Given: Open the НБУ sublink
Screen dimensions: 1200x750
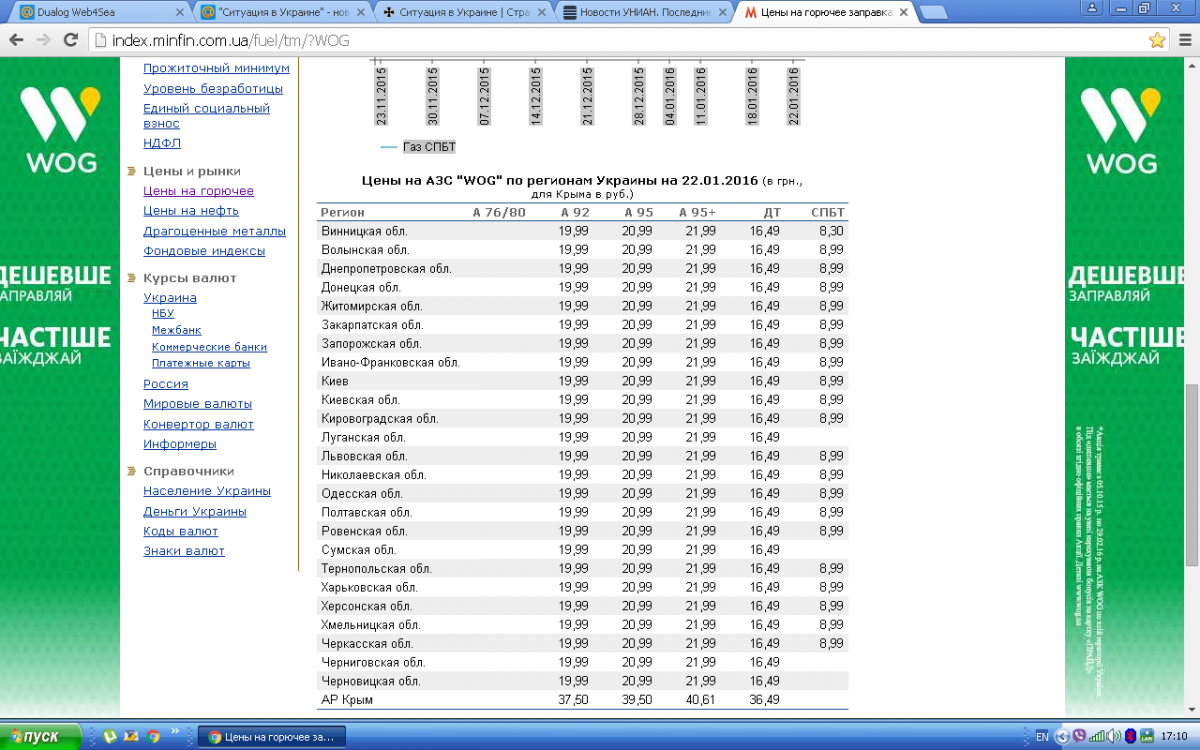Looking at the screenshot, I should [162, 313].
